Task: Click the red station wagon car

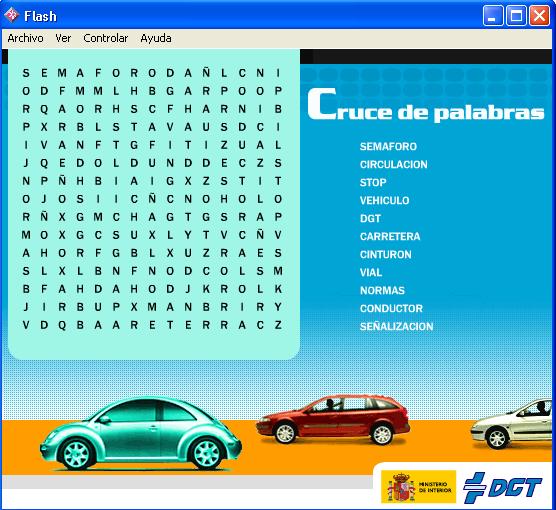Action: pyautogui.click(x=333, y=419)
